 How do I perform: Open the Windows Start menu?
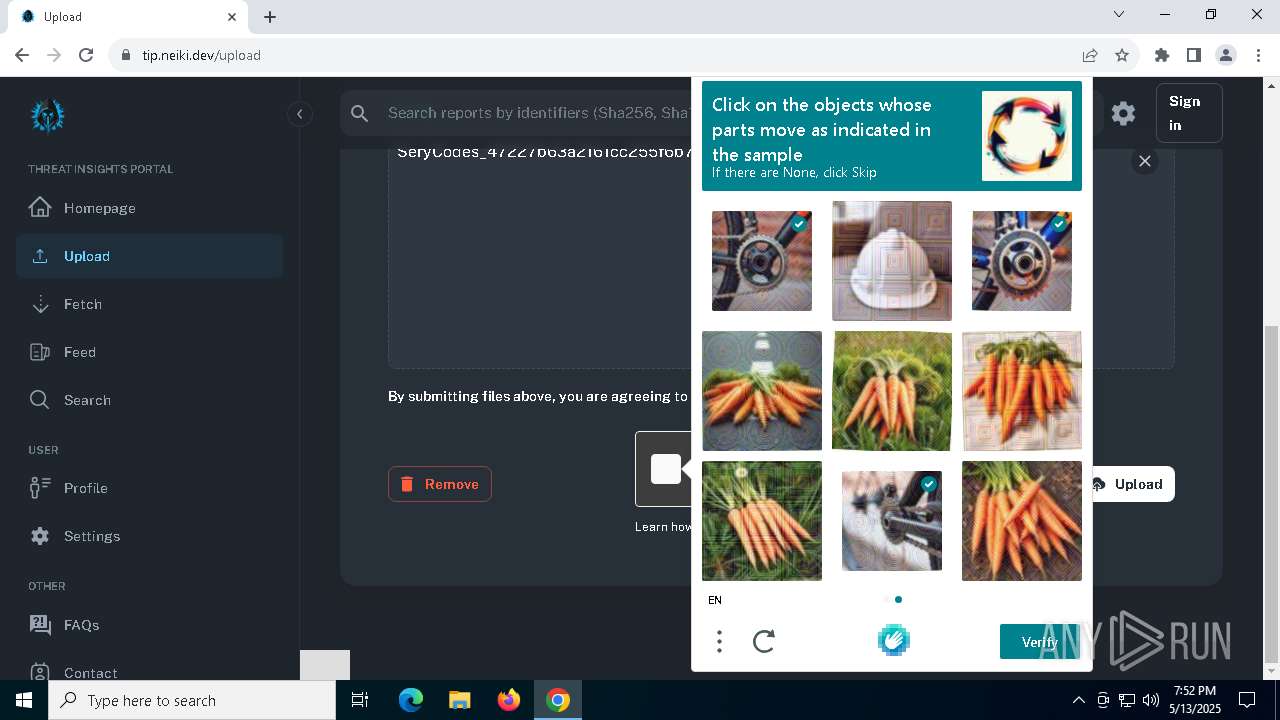(x=24, y=700)
